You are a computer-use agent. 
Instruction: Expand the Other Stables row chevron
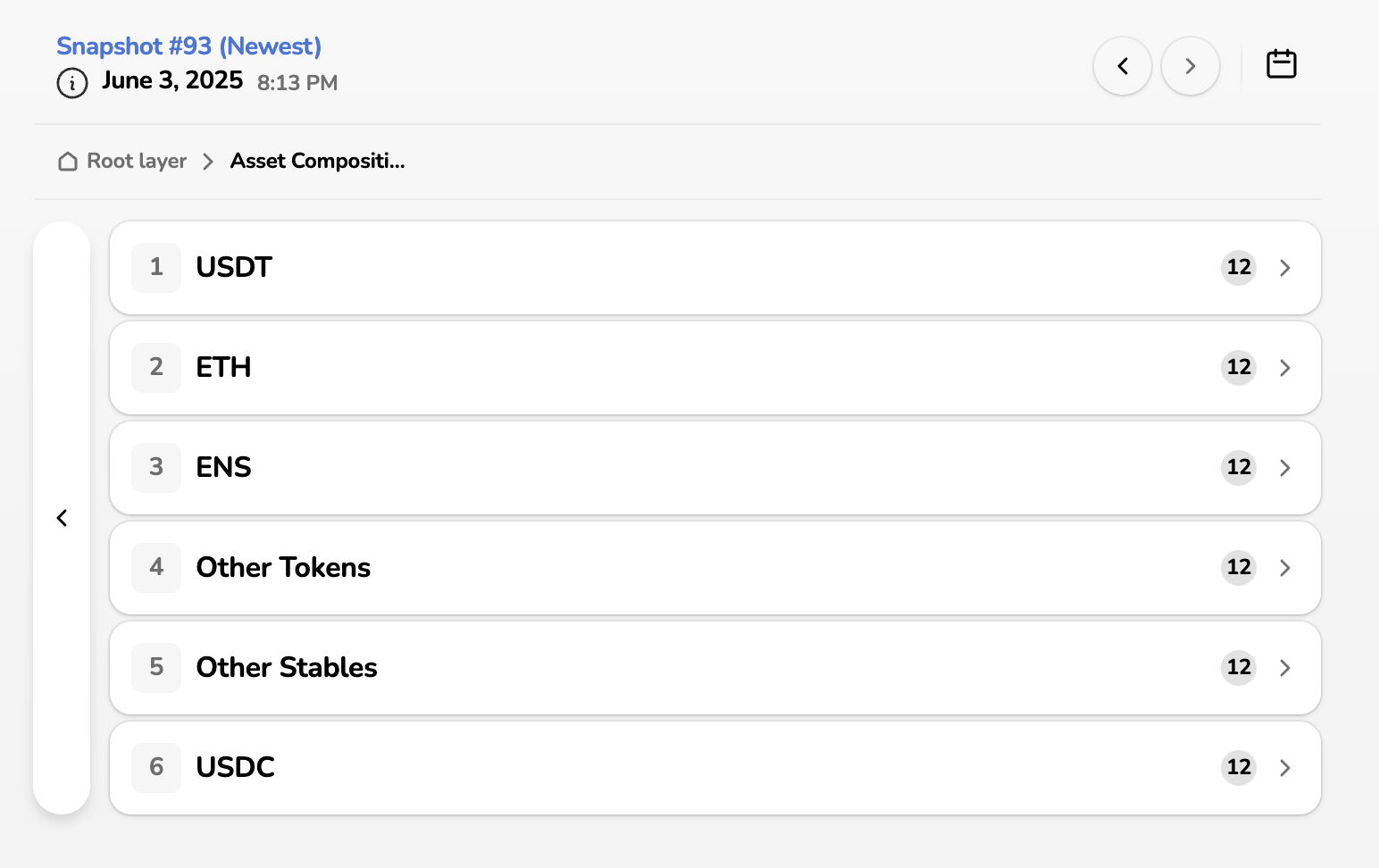(1284, 668)
